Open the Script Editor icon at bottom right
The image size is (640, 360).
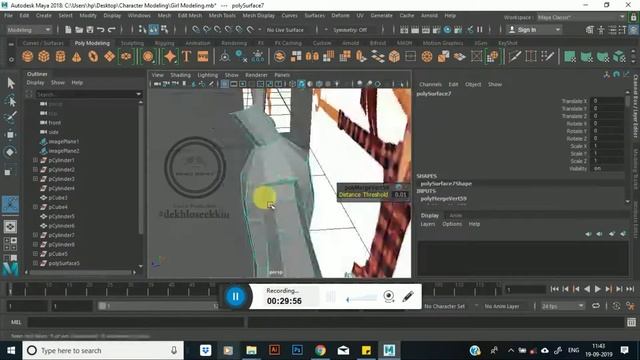pyautogui.click(x=631, y=322)
